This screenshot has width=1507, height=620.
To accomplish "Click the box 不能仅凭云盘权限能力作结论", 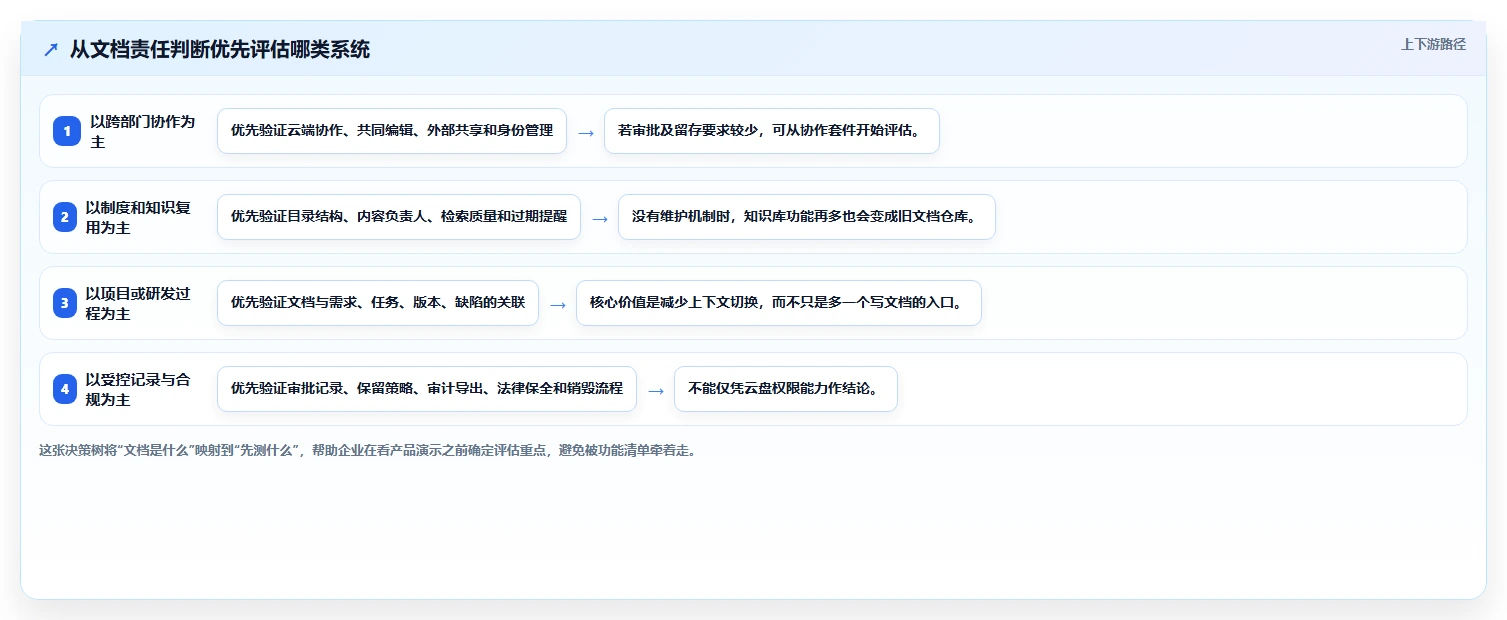I will pyautogui.click(x=786, y=389).
